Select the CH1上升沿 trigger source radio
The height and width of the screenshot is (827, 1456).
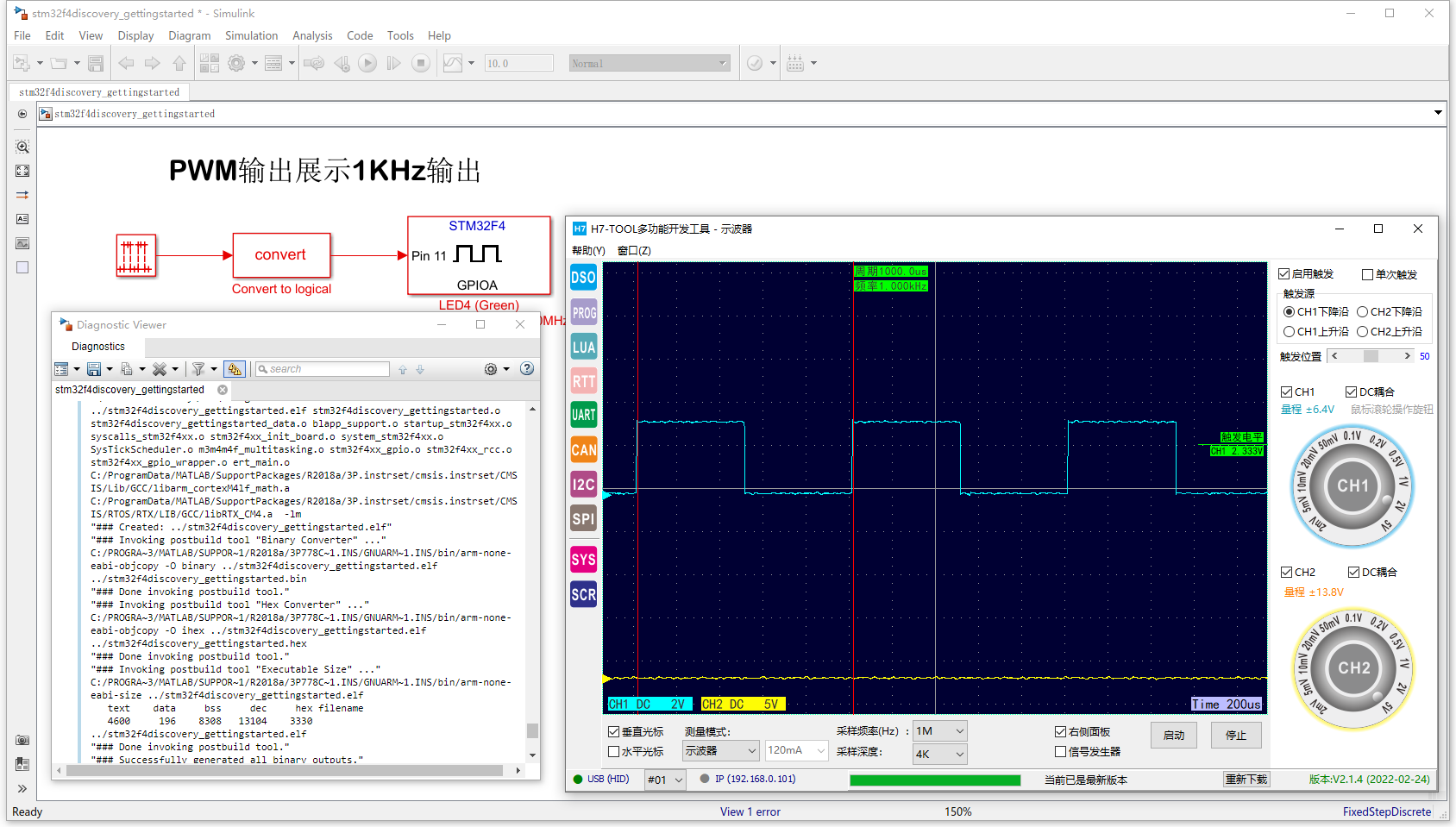(x=1289, y=331)
